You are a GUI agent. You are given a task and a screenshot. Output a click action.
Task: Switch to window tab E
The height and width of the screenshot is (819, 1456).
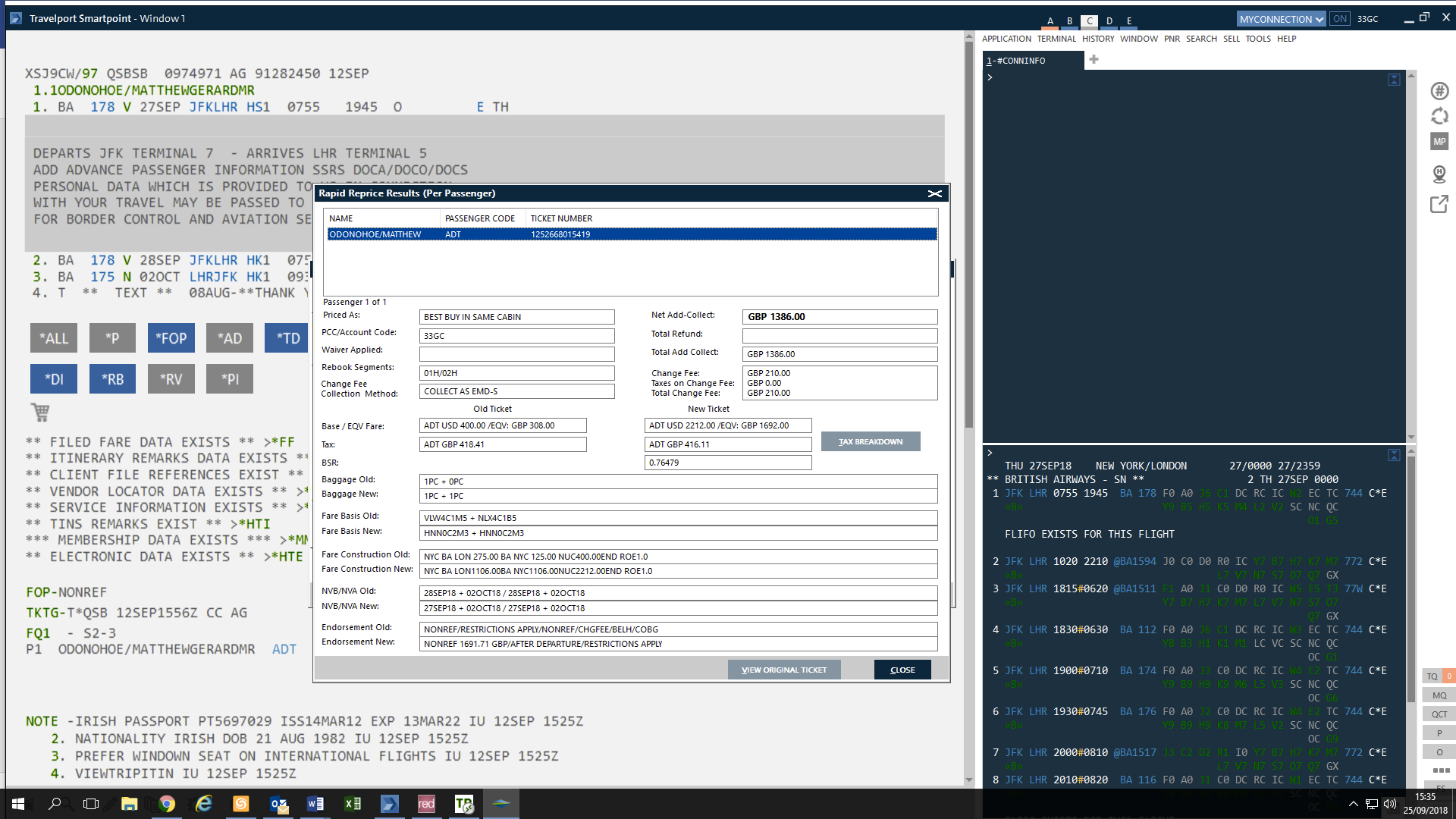[1129, 21]
